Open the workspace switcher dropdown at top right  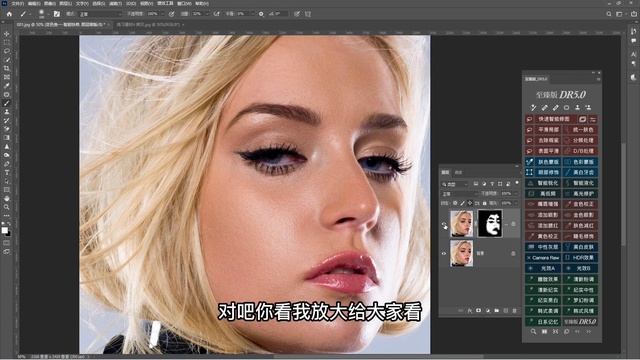(x=620, y=14)
